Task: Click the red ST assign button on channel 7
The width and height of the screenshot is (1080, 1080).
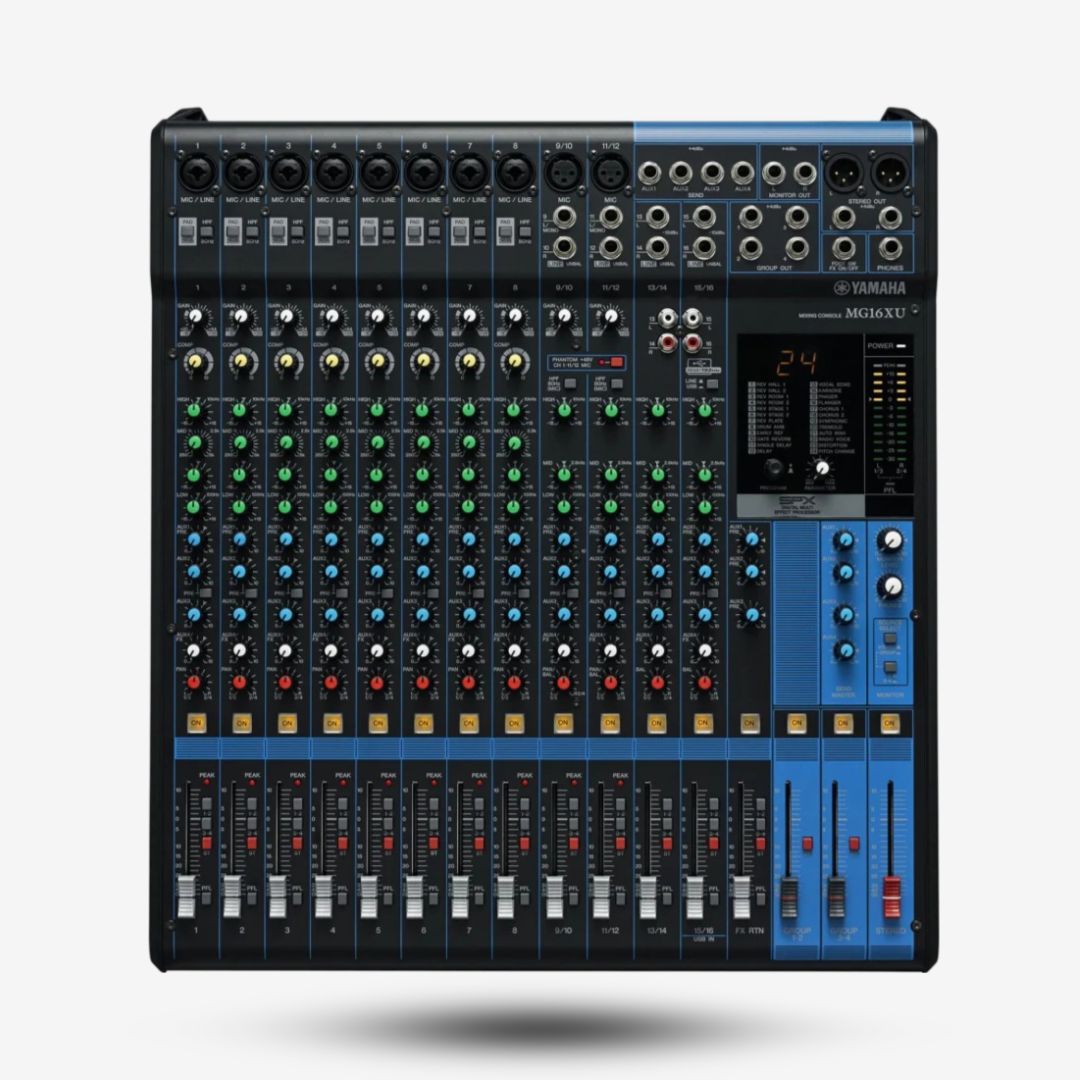Action: [x=479, y=843]
